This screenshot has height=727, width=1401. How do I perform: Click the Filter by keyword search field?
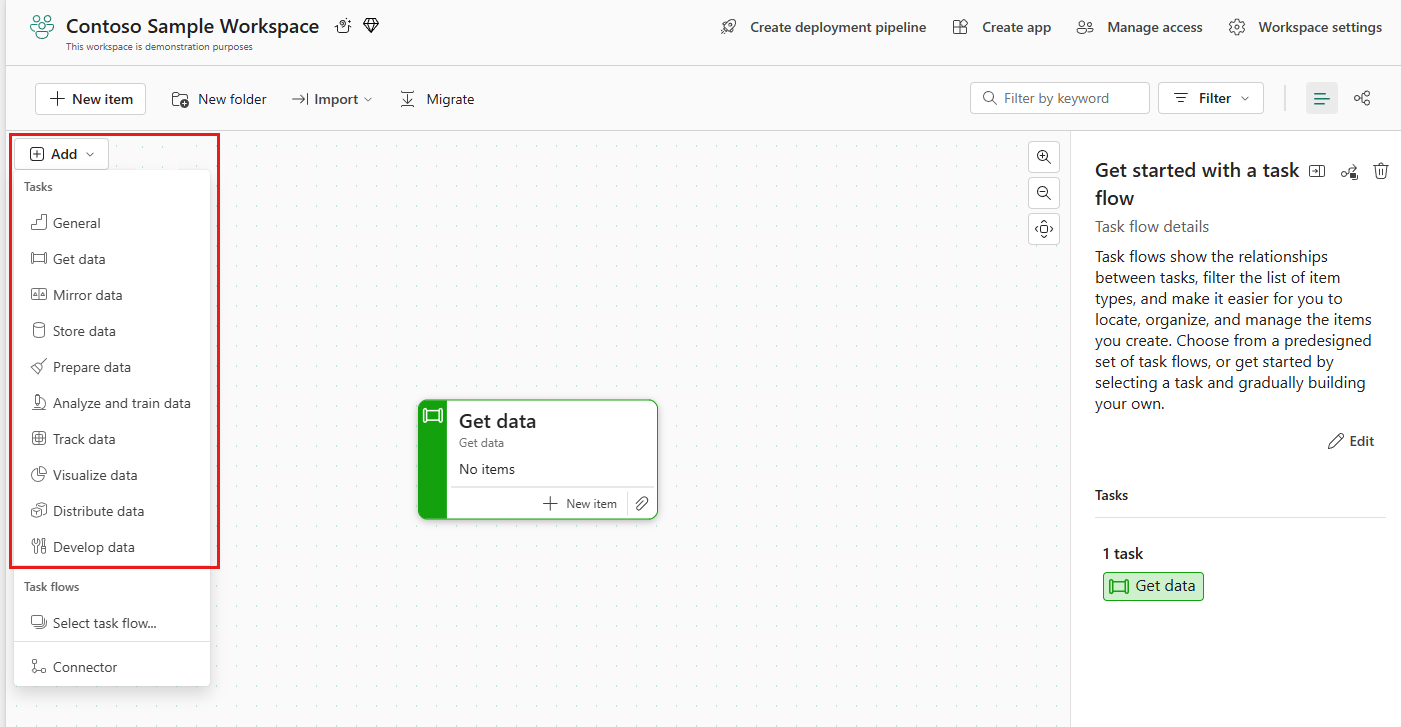tap(1059, 97)
